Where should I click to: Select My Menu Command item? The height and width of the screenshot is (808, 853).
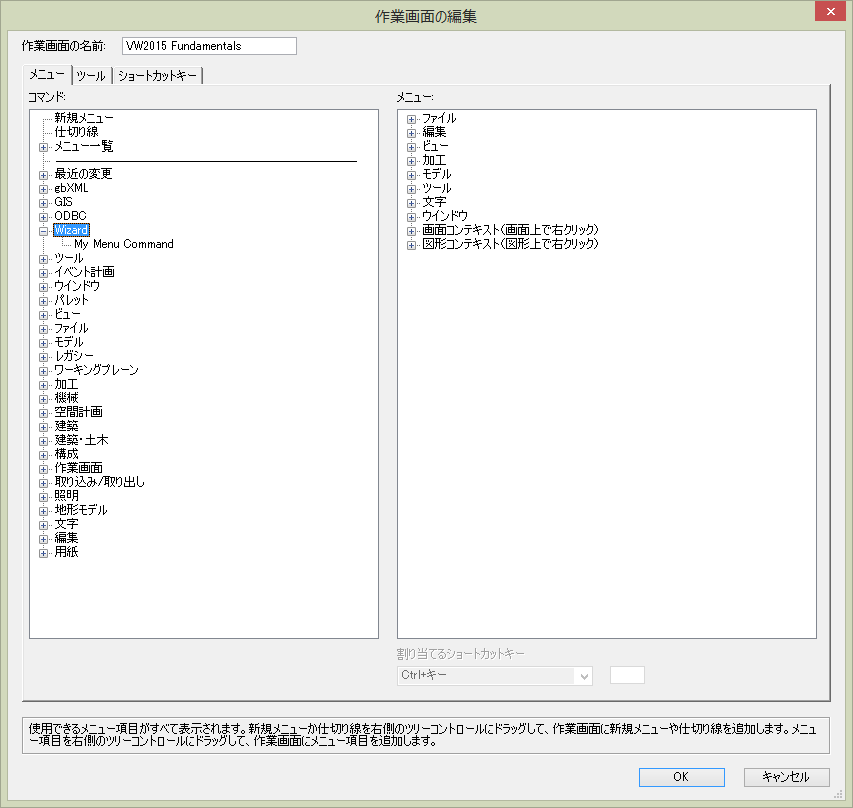[123, 244]
